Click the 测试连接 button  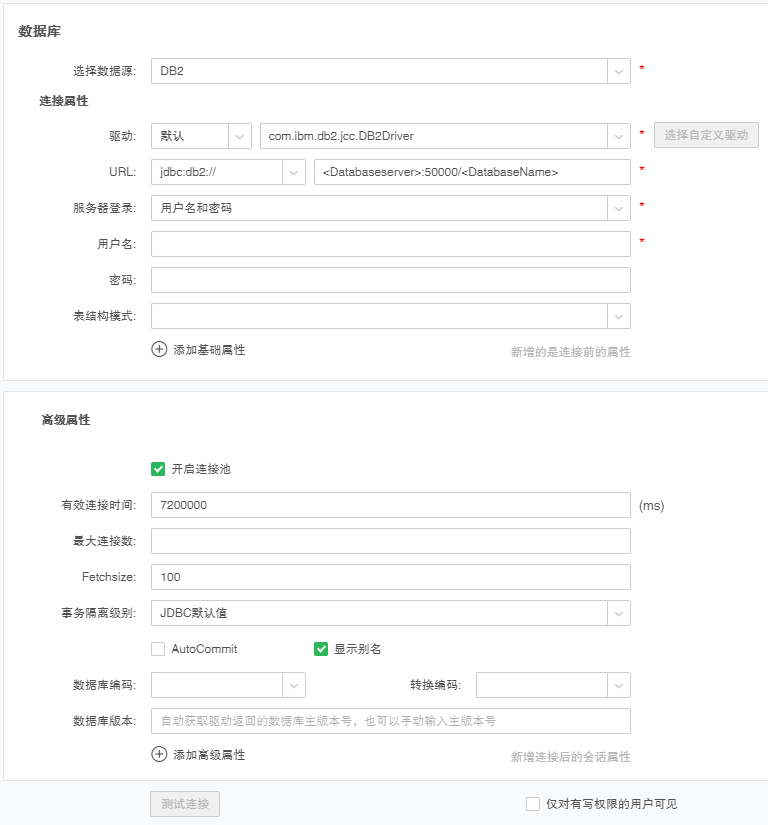(185, 804)
